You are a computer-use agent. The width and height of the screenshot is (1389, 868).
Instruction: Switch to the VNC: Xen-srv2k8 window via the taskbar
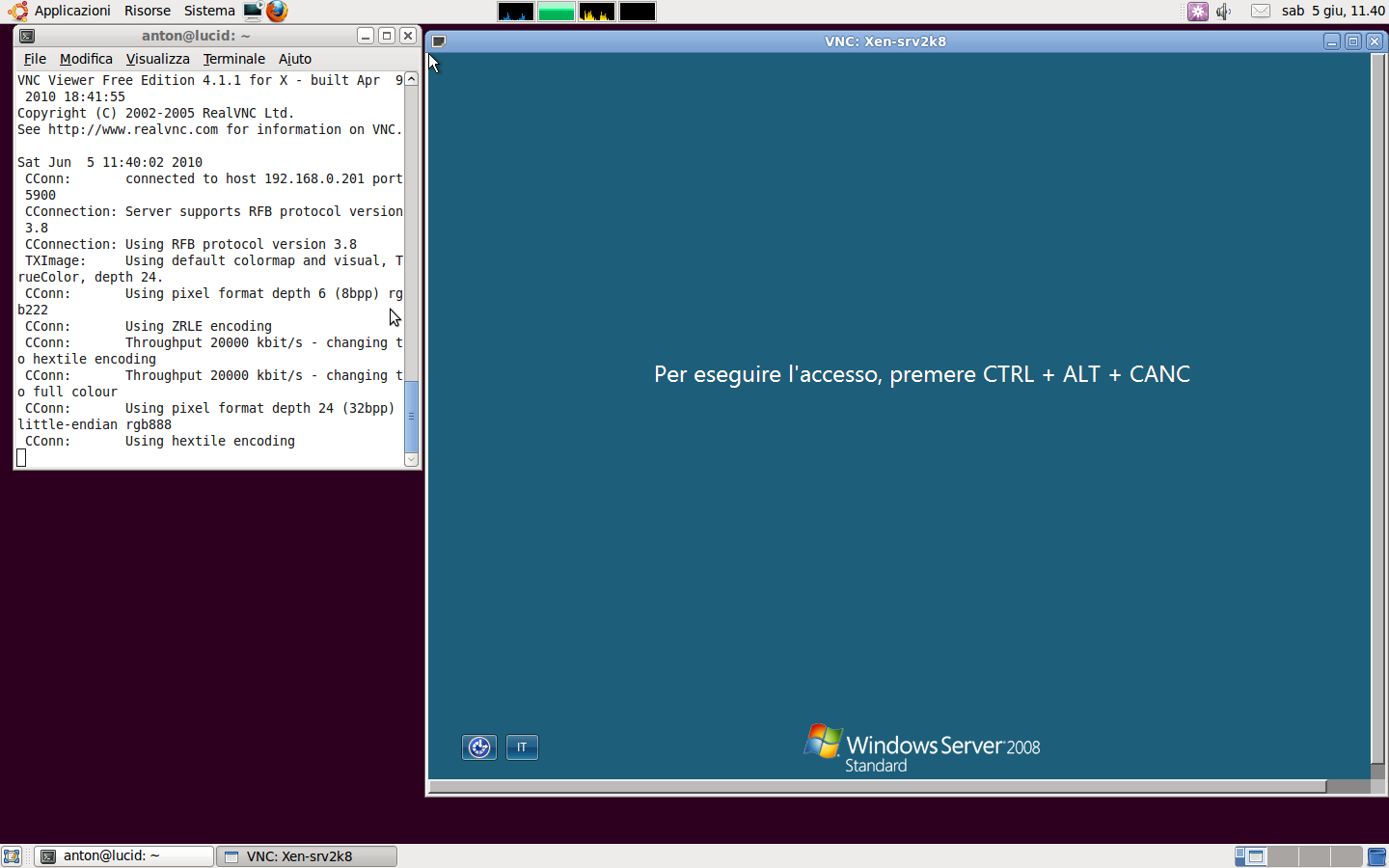(x=306, y=855)
